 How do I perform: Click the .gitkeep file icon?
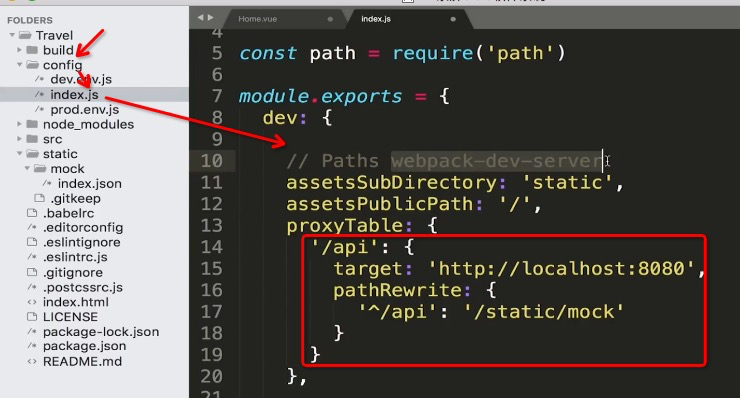(40, 198)
